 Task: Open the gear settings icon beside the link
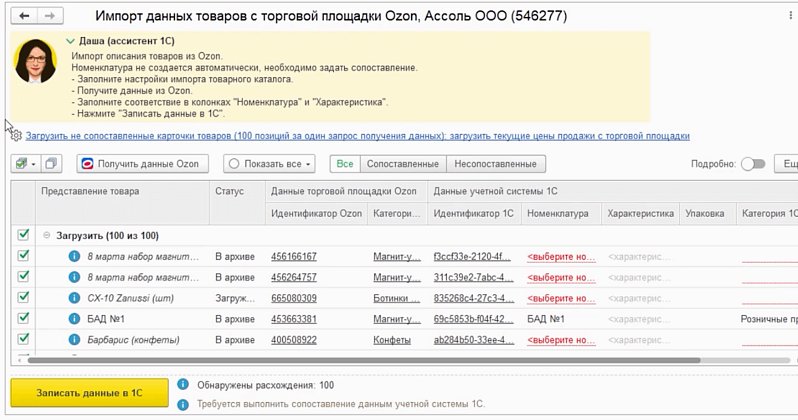(16, 136)
